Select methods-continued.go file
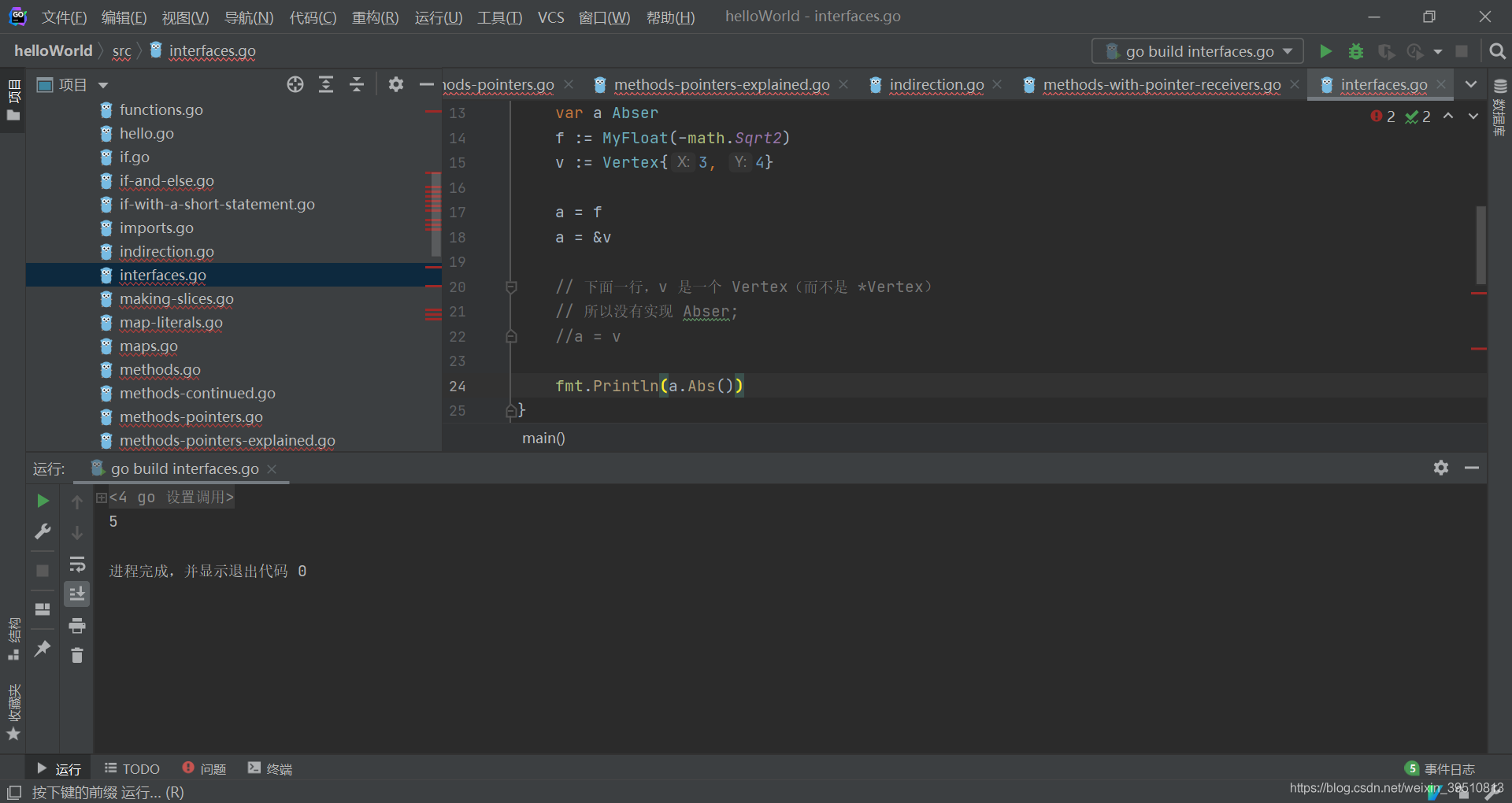Screen dimensions: 1512x803 click(x=197, y=393)
